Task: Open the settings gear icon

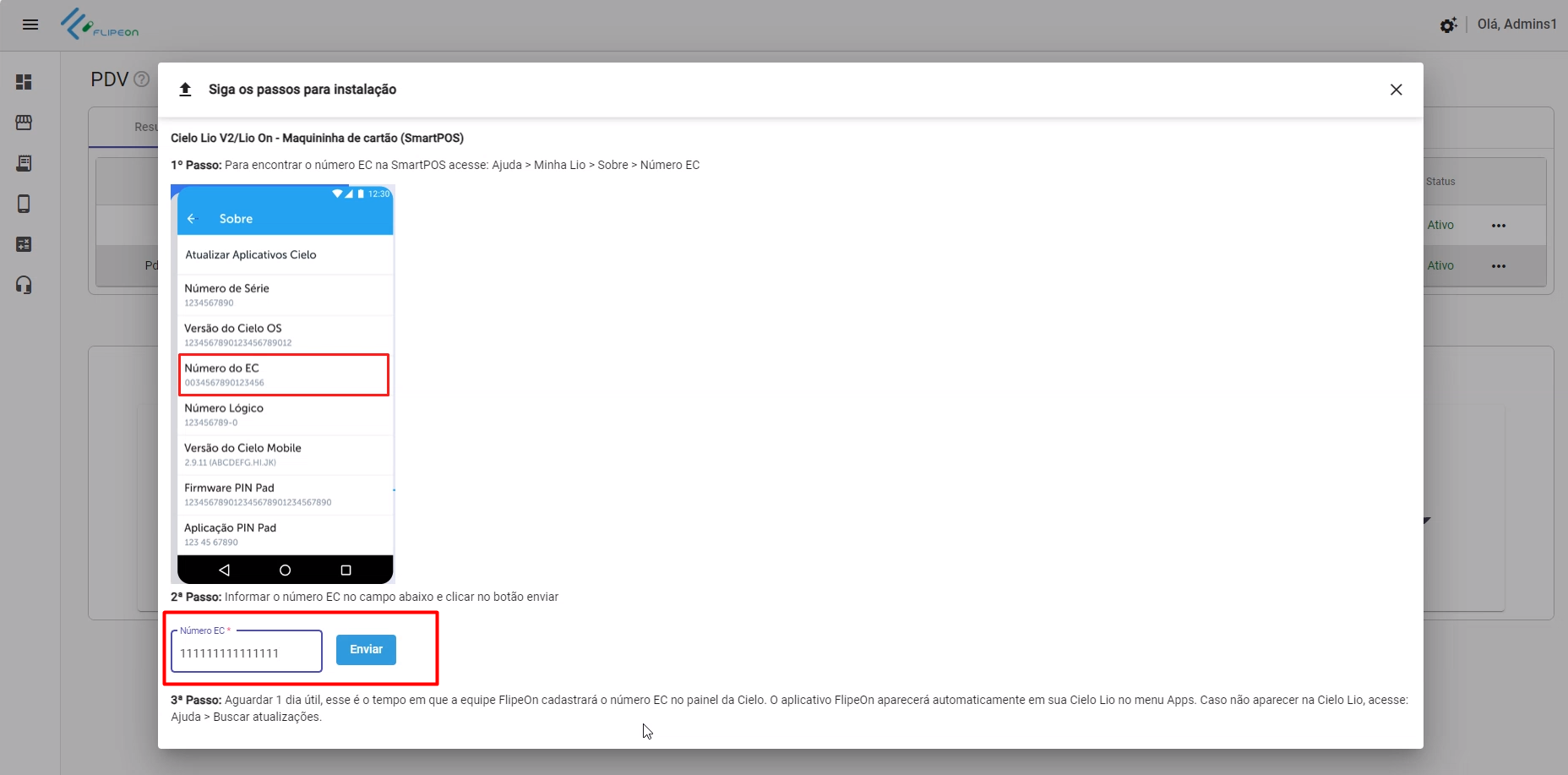Action: coord(1448,25)
